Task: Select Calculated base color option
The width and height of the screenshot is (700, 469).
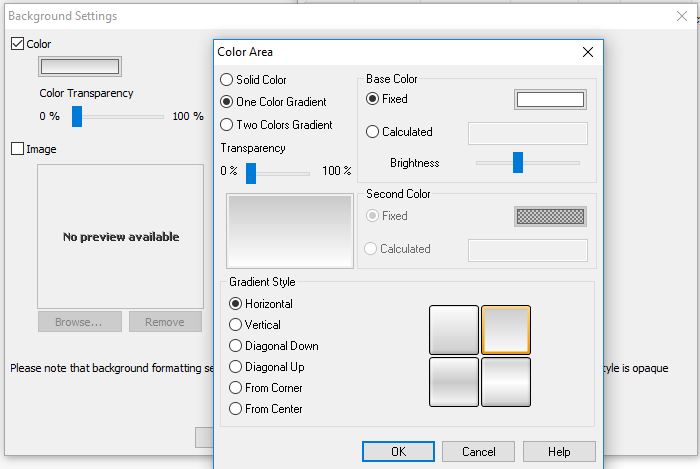Action: click(x=373, y=132)
